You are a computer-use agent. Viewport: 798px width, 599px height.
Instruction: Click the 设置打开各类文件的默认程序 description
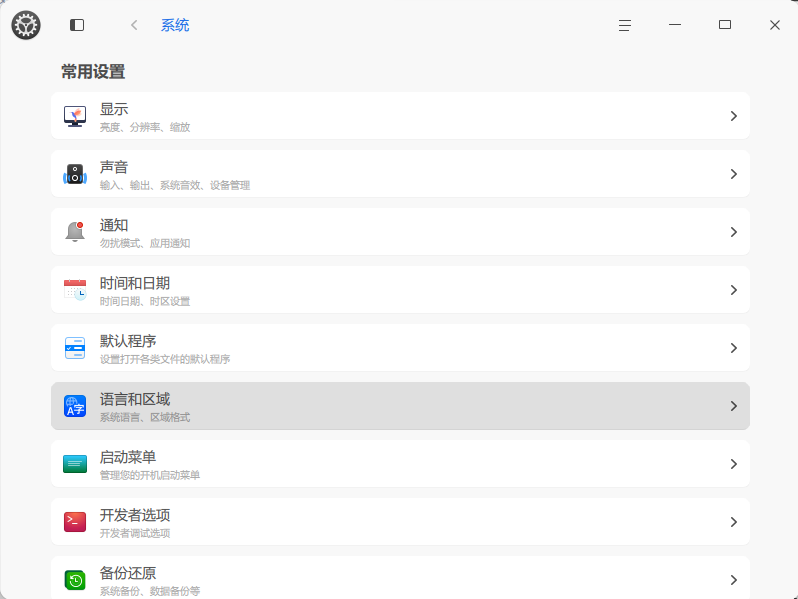pos(165,359)
